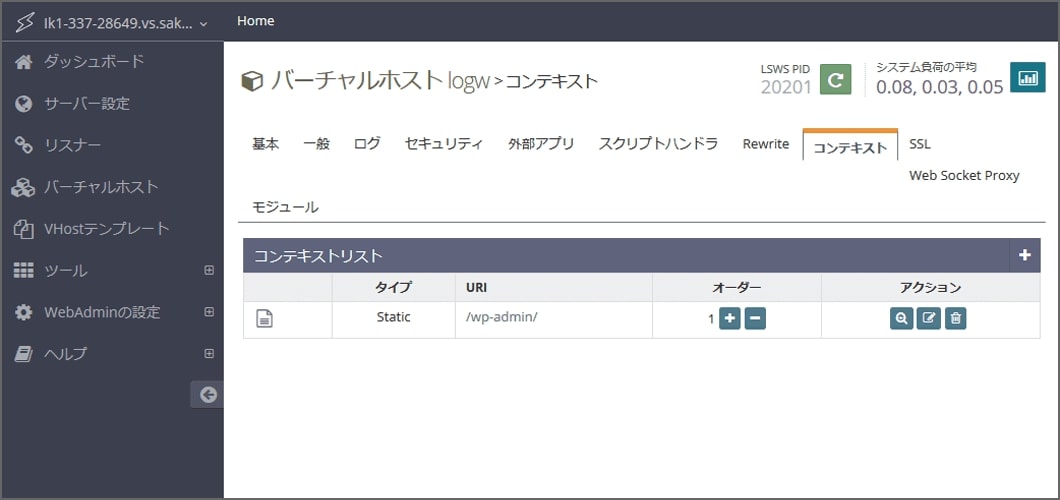Decrease order of /wp-admin/ context
The width and height of the screenshot is (1060, 500).
(x=755, y=319)
